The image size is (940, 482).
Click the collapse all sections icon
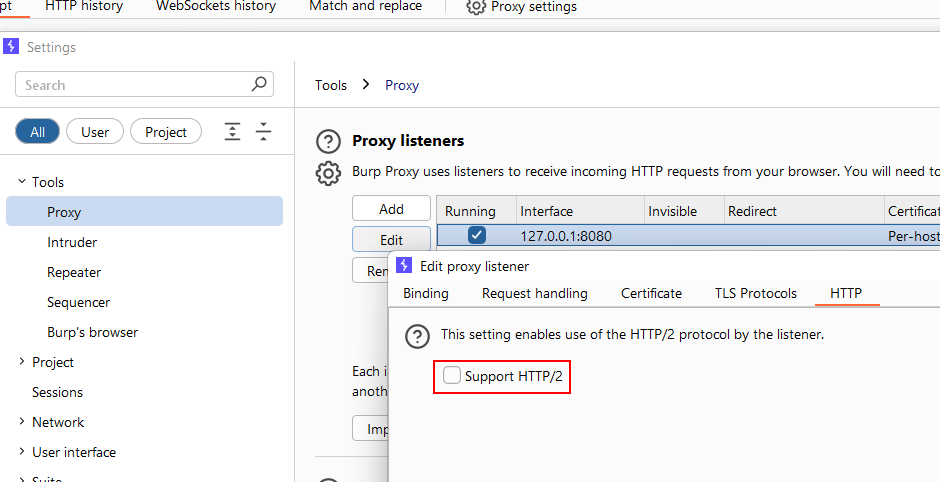pos(263,131)
